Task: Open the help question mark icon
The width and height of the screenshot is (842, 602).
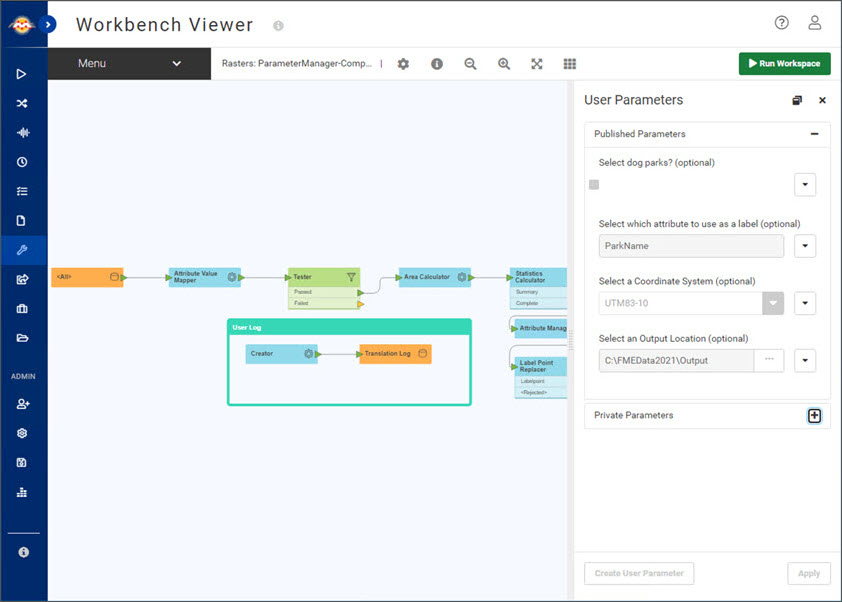Action: (782, 23)
